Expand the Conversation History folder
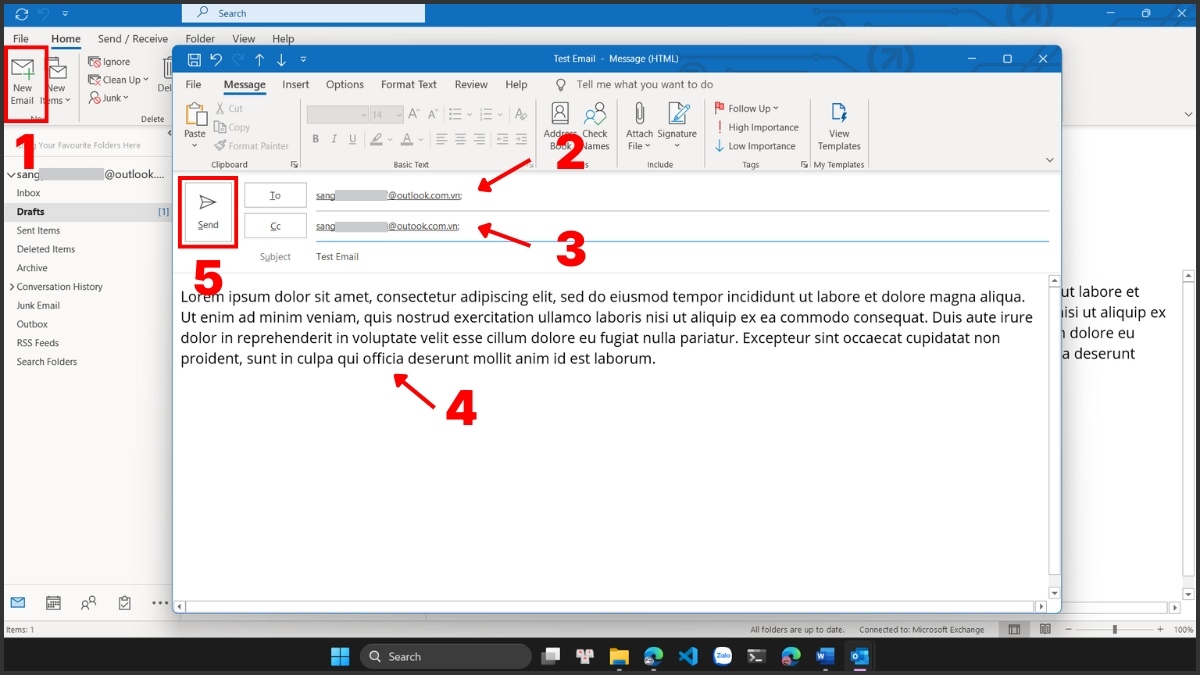The image size is (1200, 675). (10, 287)
